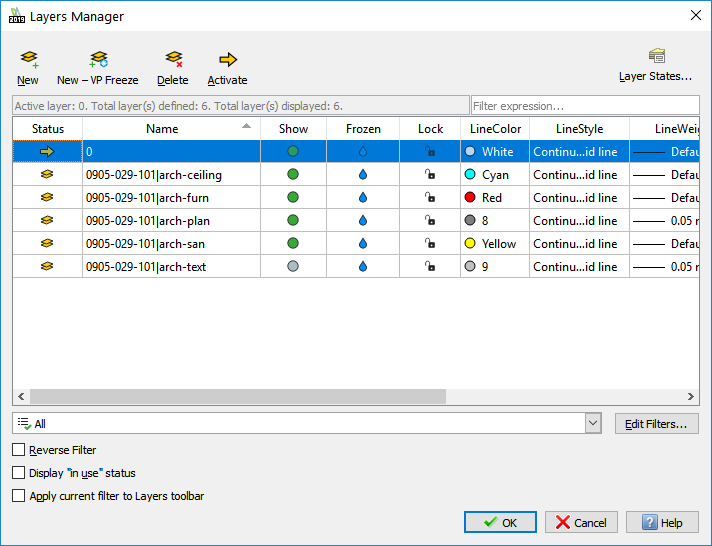Create a new layer with New icon

point(29,59)
